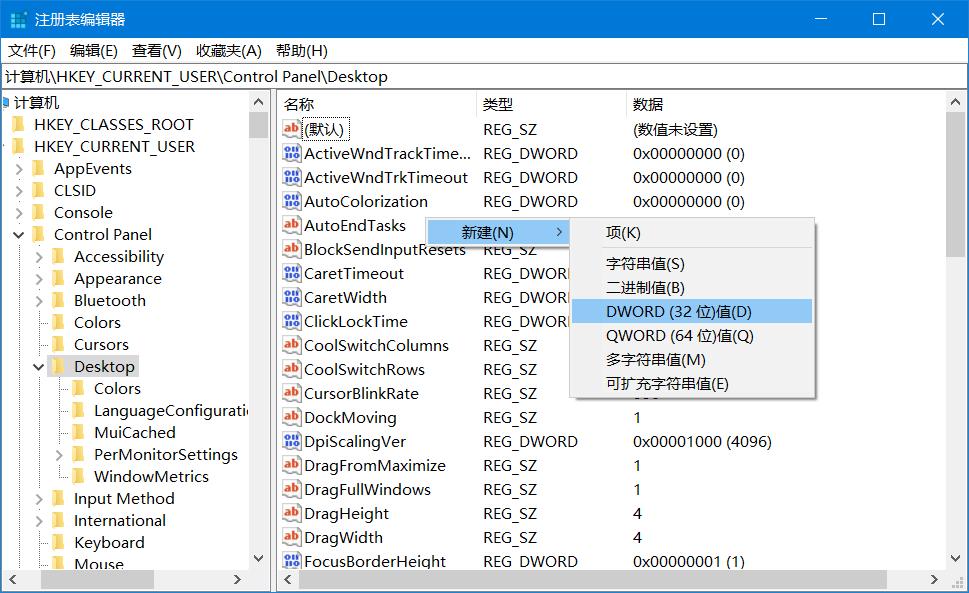Click the CursorBlinkRate string icon

click(x=293, y=393)
